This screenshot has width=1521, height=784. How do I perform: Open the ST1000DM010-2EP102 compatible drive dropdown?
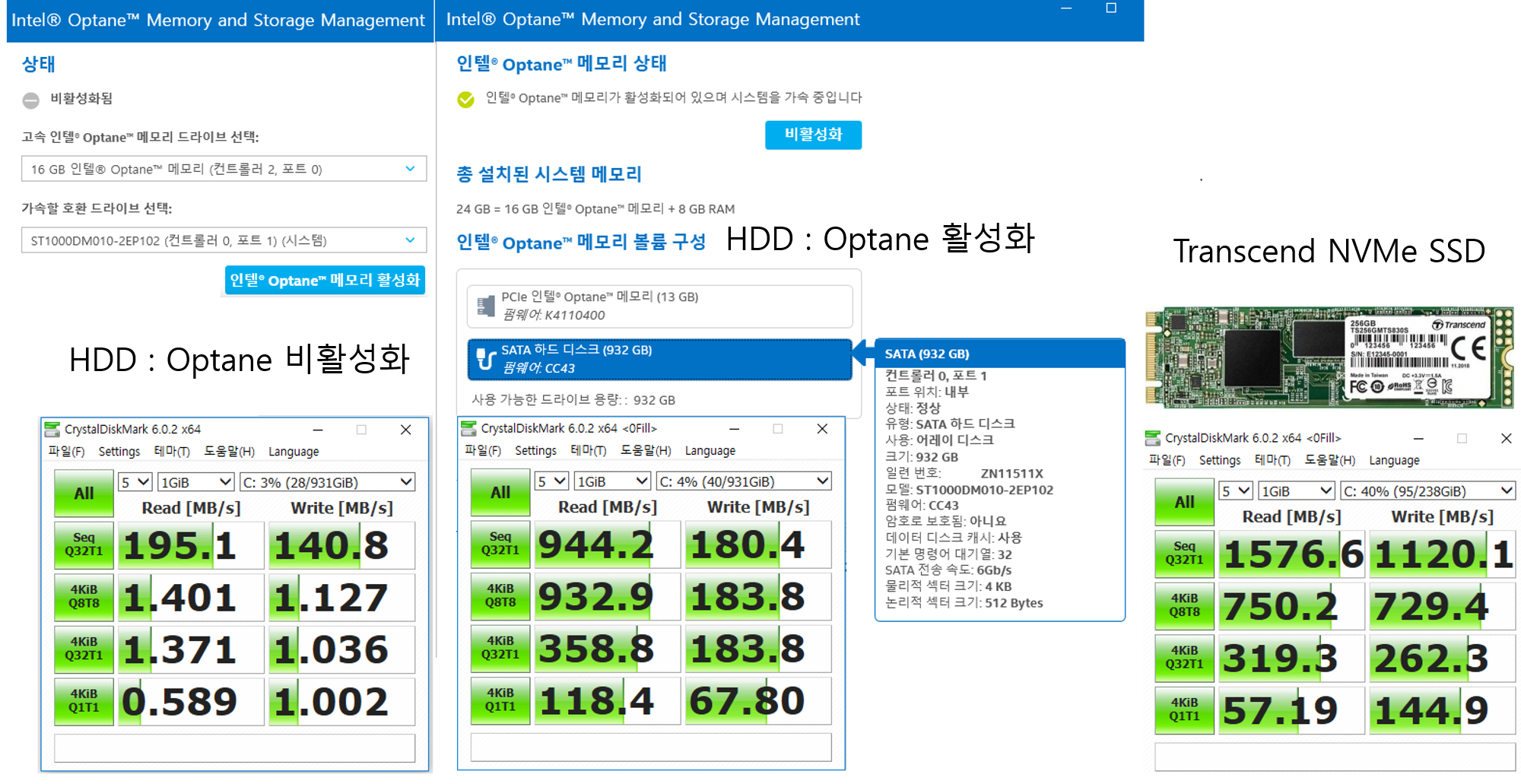coord(224,240)
